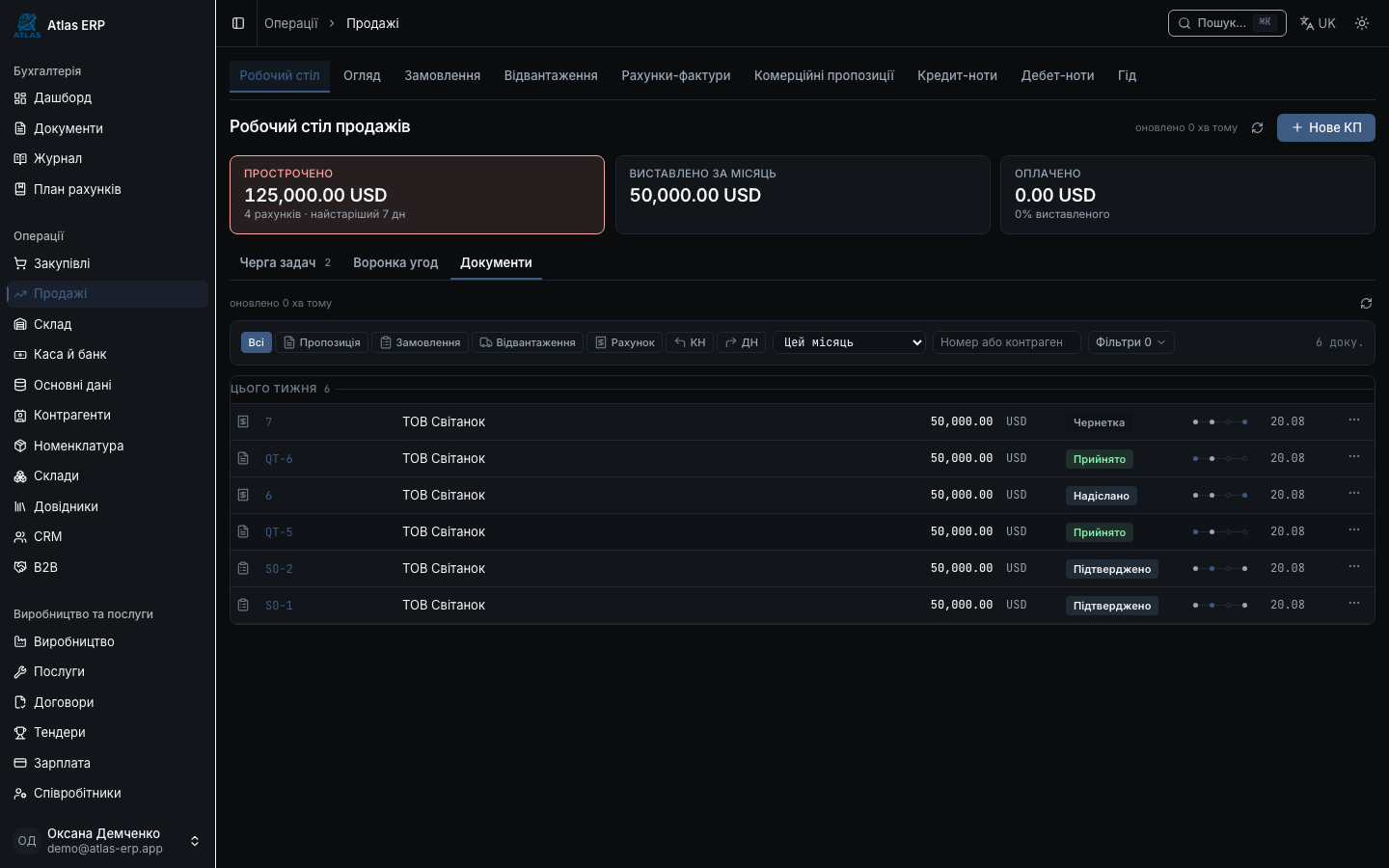Filter documents by Рахунок
The width and height of the screenshot is (1389, 868).
coord(624,342)
